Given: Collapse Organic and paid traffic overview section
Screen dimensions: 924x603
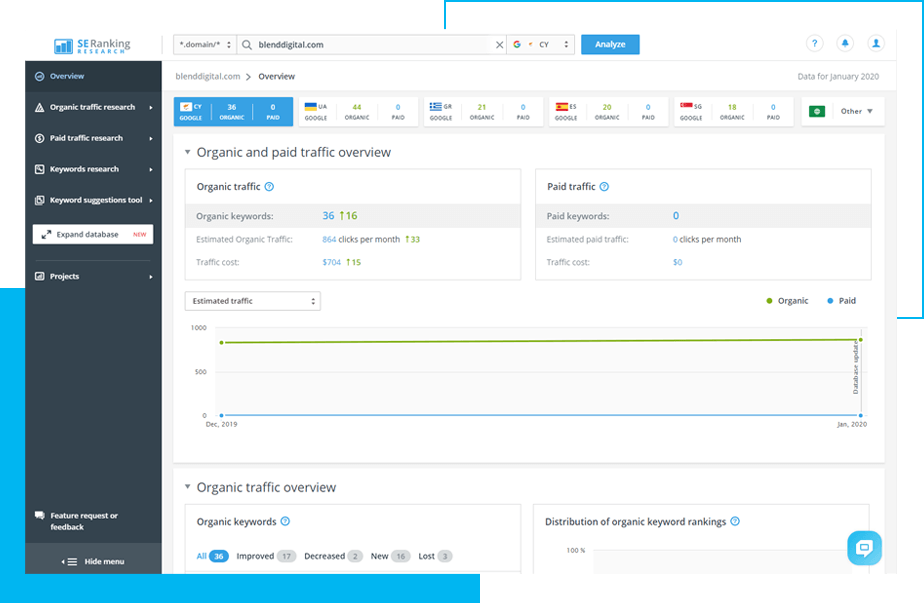Looking at the screenshot, I should tap(187, 152).
